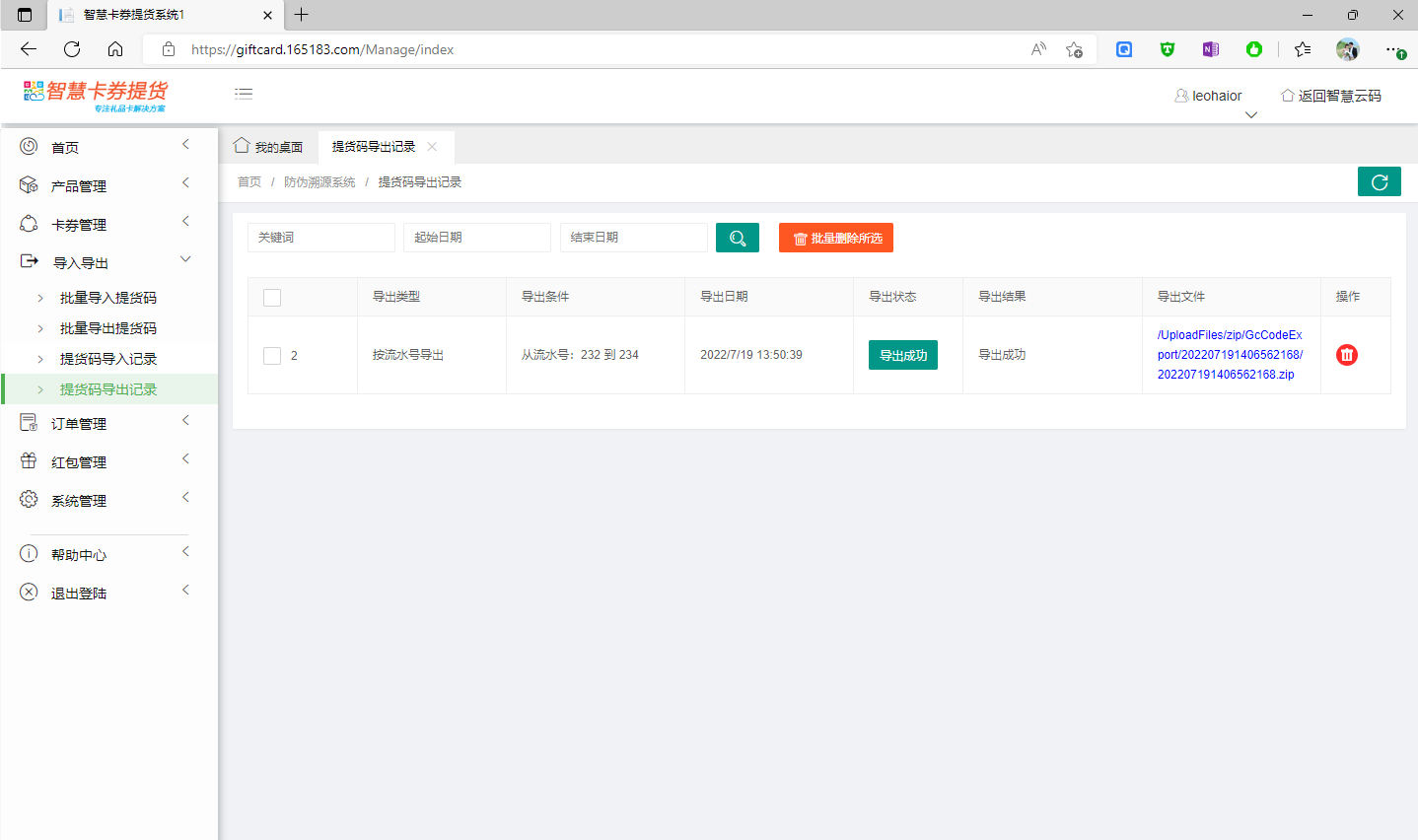Toggle the sidebar collapse hamburger icon
The height and width of the screenshot is (840, 1418).
(244, 94)
